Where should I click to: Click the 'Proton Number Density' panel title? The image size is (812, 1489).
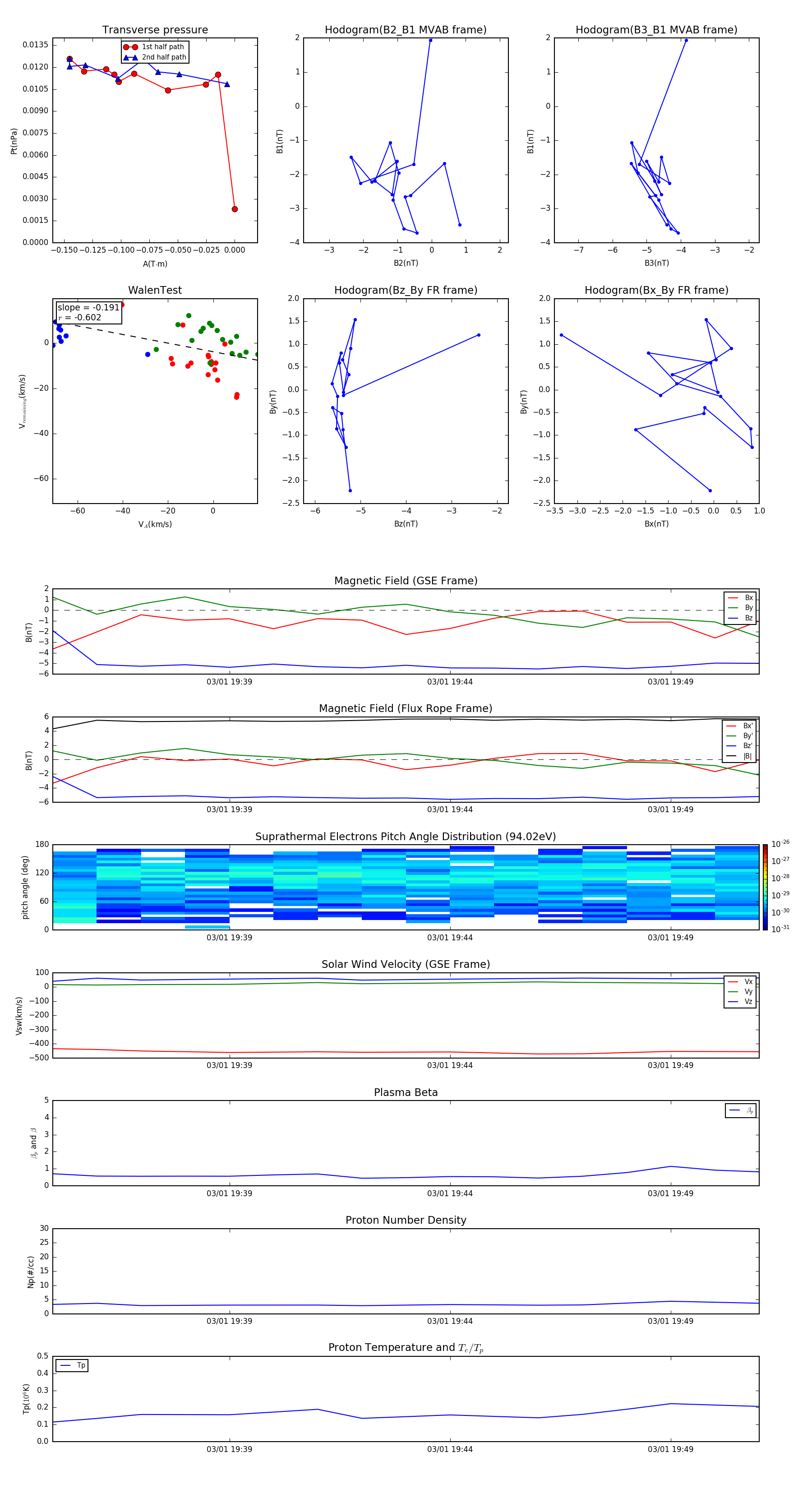click(406, 1220)
